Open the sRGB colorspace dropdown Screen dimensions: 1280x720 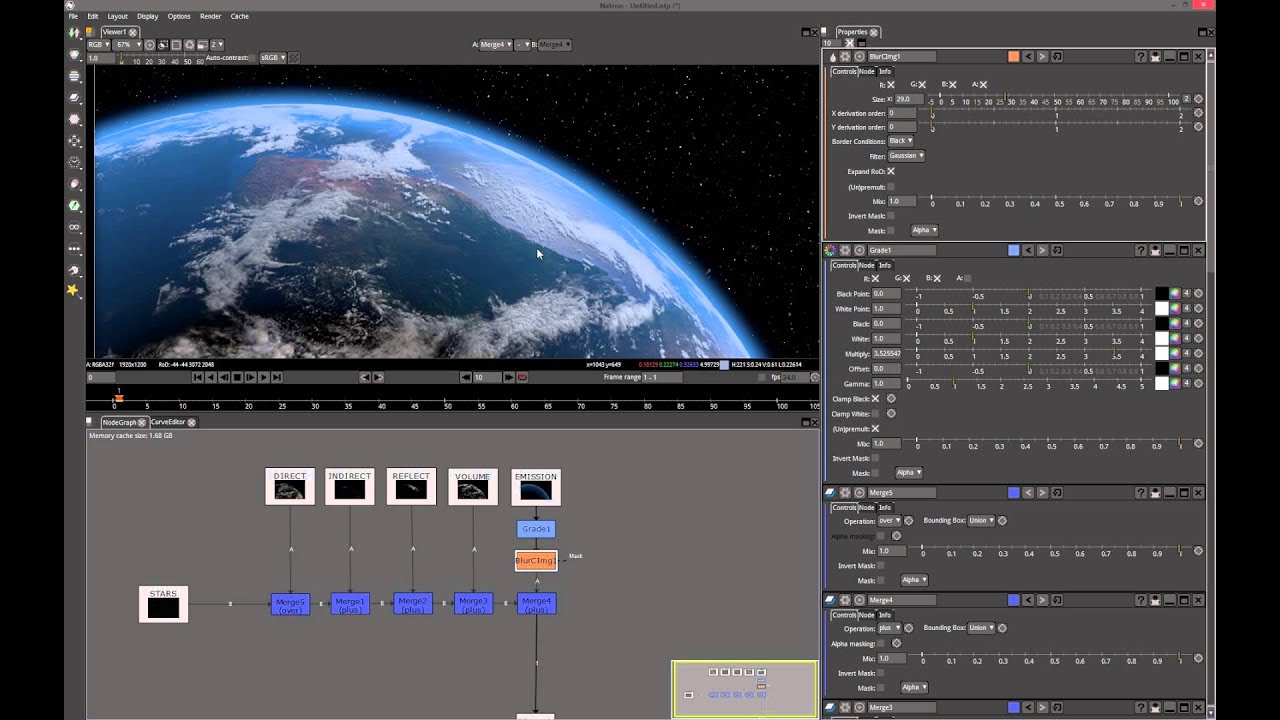point(273,58)
